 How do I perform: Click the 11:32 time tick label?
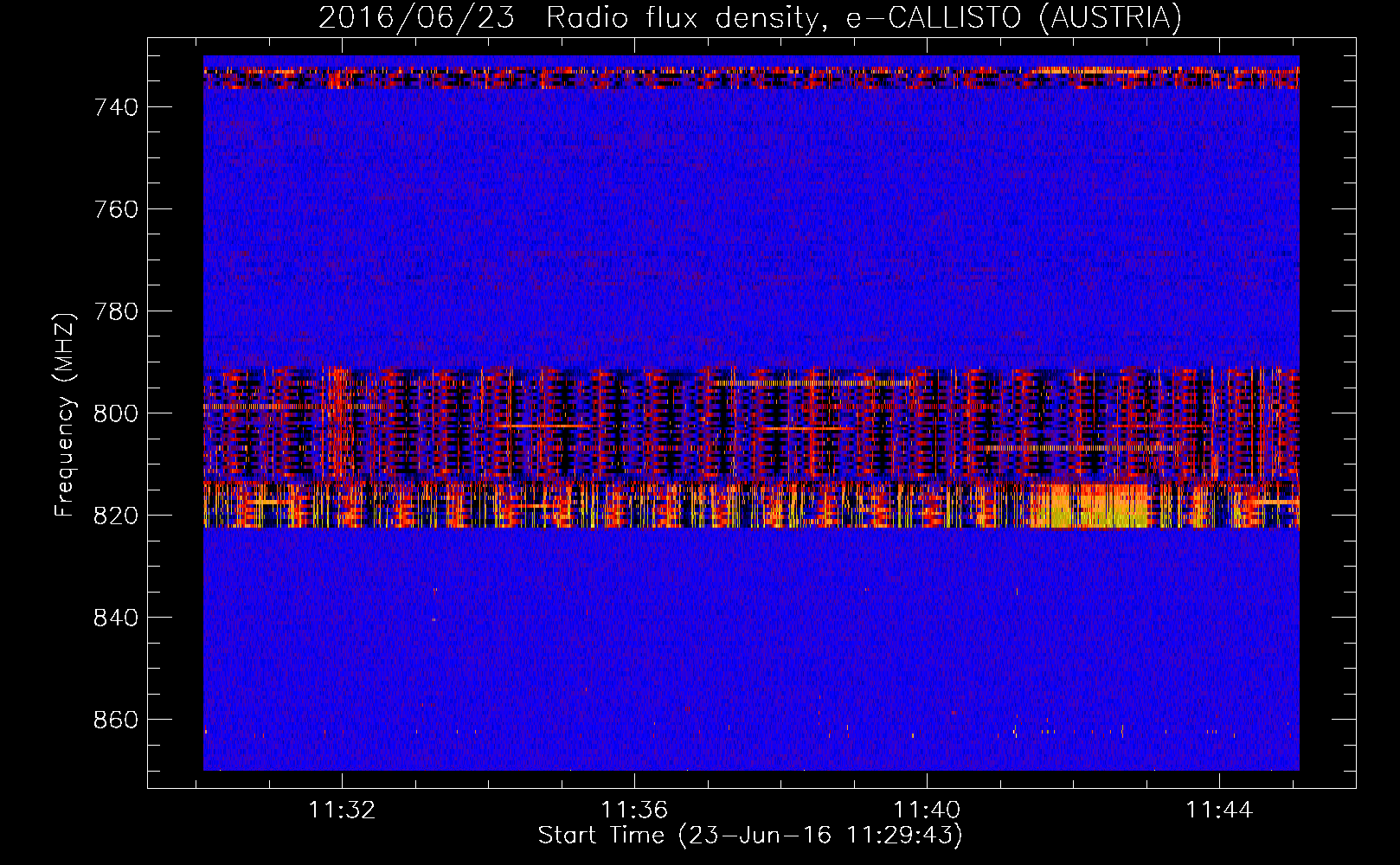click(343, 810)
